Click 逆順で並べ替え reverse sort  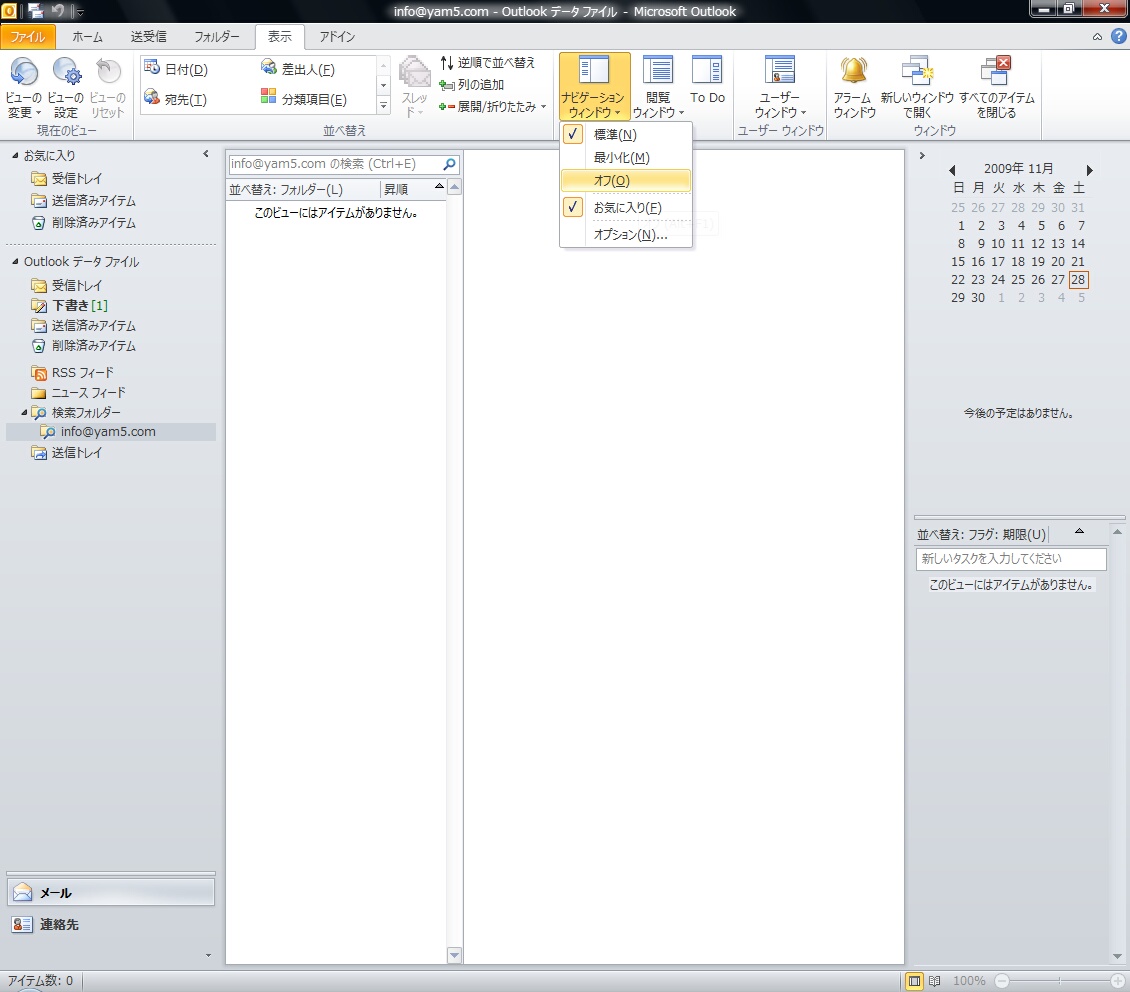click(x=487, y=63)
